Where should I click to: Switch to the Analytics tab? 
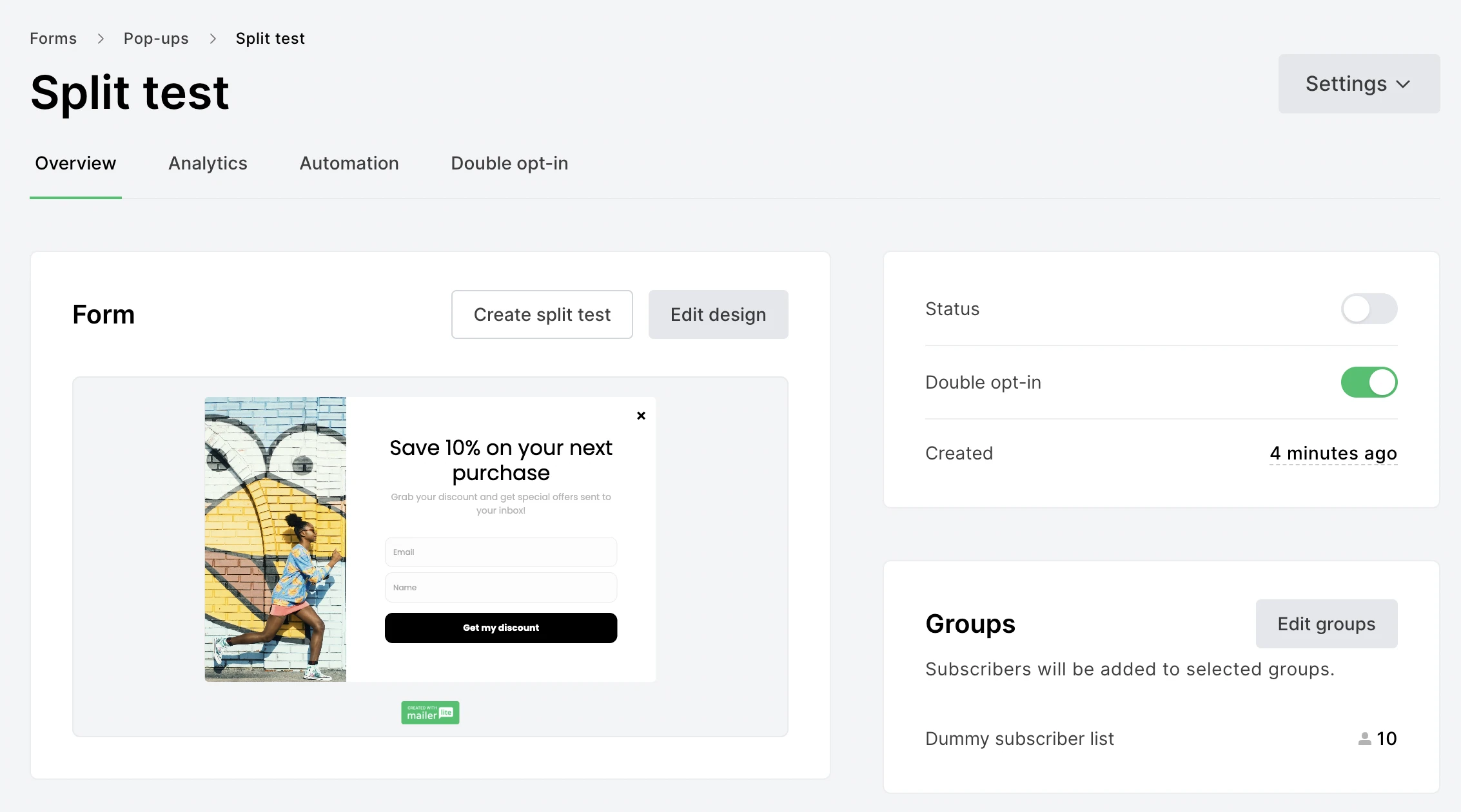click(208, 164)
